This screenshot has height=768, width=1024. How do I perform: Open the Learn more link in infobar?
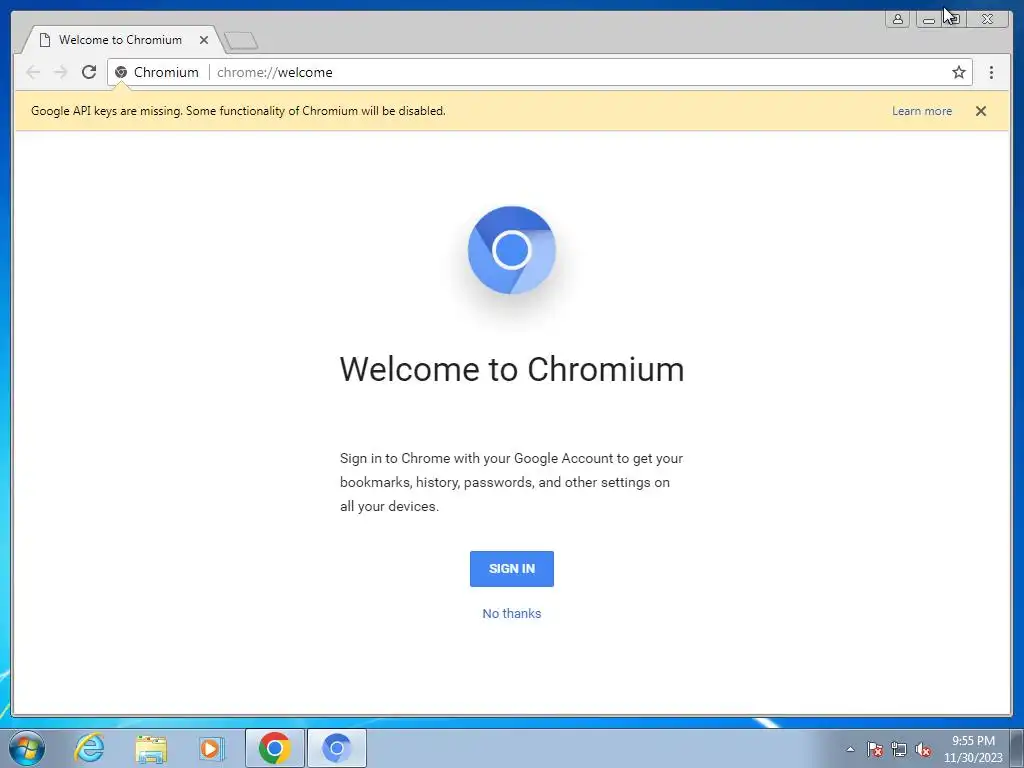(x=921, y=111)
